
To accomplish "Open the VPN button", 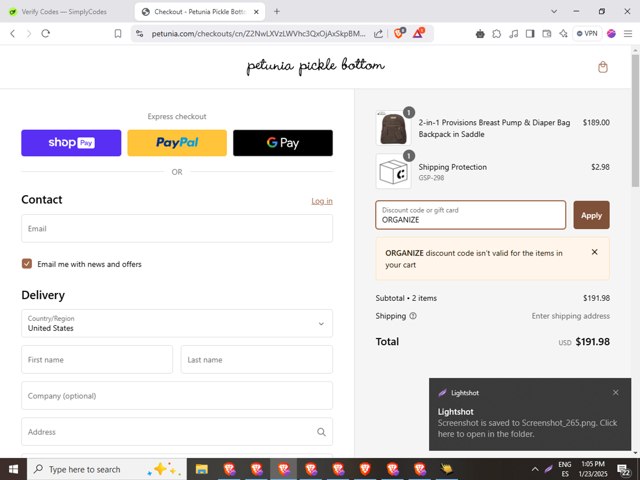I will 587,33.
